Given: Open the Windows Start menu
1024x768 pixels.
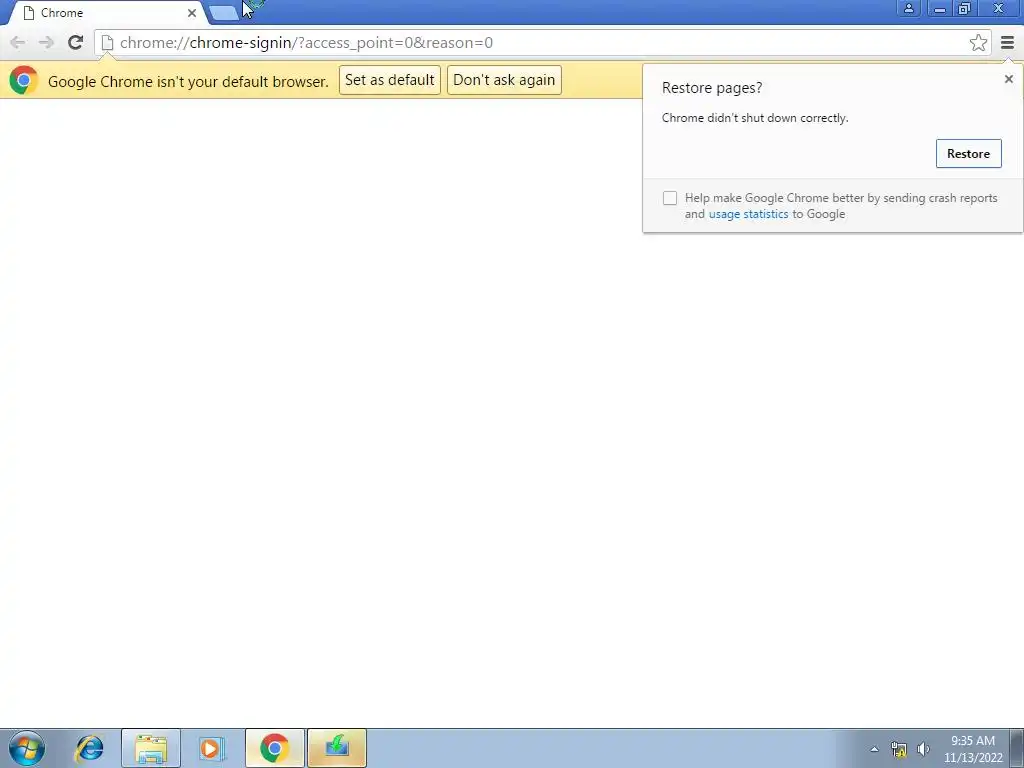Looking at the screenshot, I should coord(27,748).
